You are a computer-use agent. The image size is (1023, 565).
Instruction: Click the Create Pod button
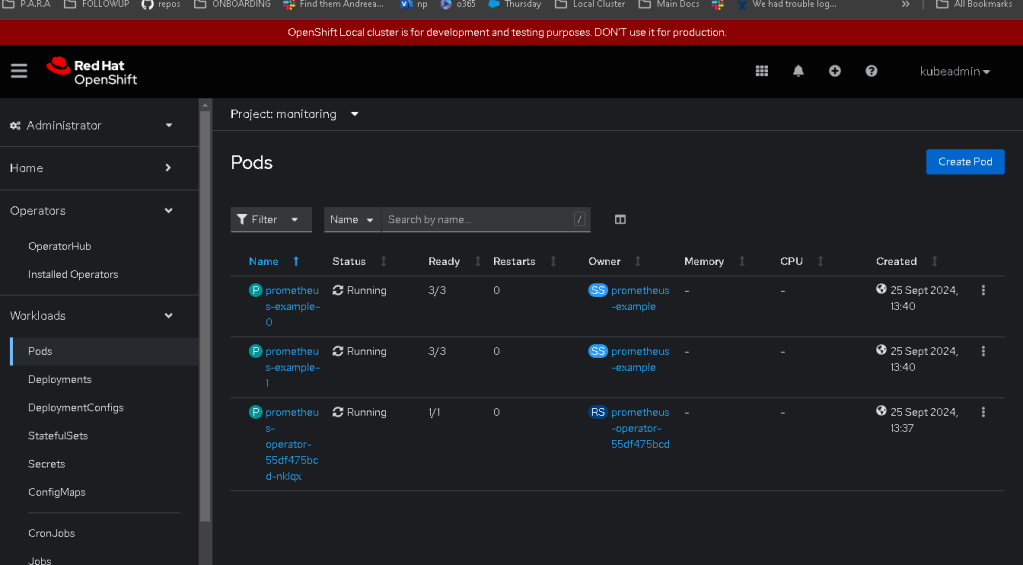coord(965,162)
